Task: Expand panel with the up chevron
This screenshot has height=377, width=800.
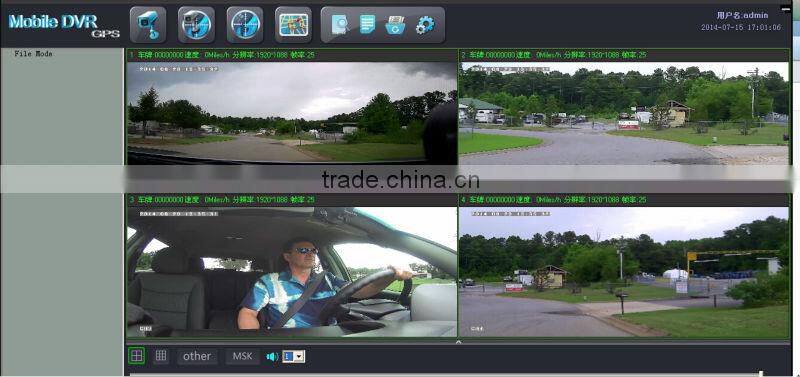Action: 458,342
